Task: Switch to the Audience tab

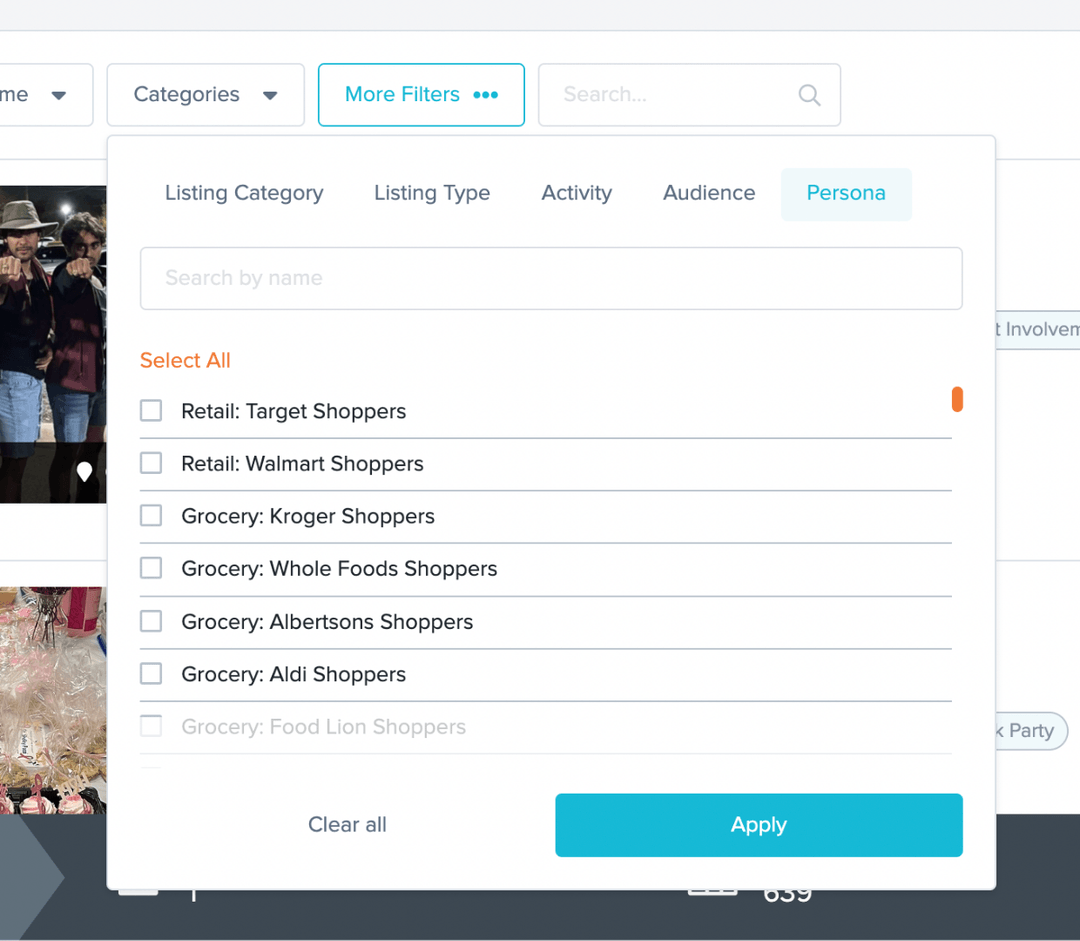Action: click(x=709, y=193)
